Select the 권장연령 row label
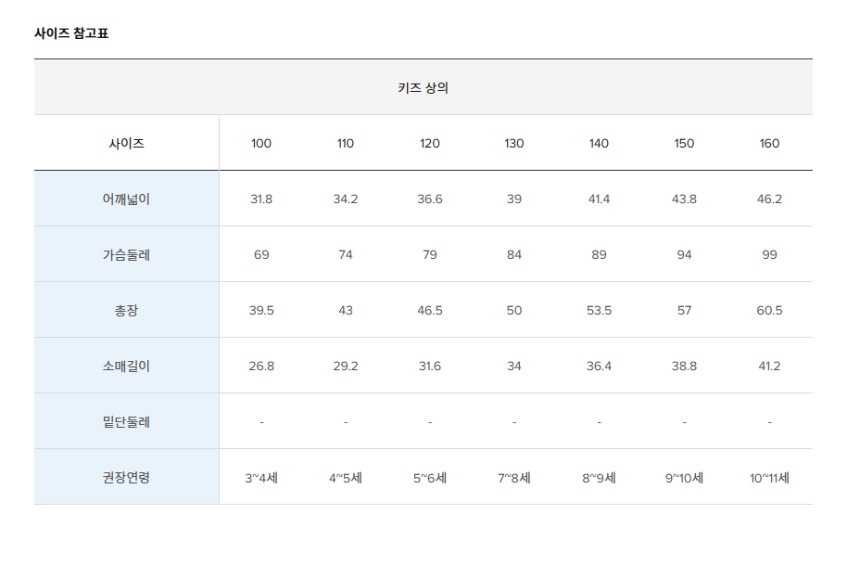Screen dimensions: 860x579 point(127,478)
